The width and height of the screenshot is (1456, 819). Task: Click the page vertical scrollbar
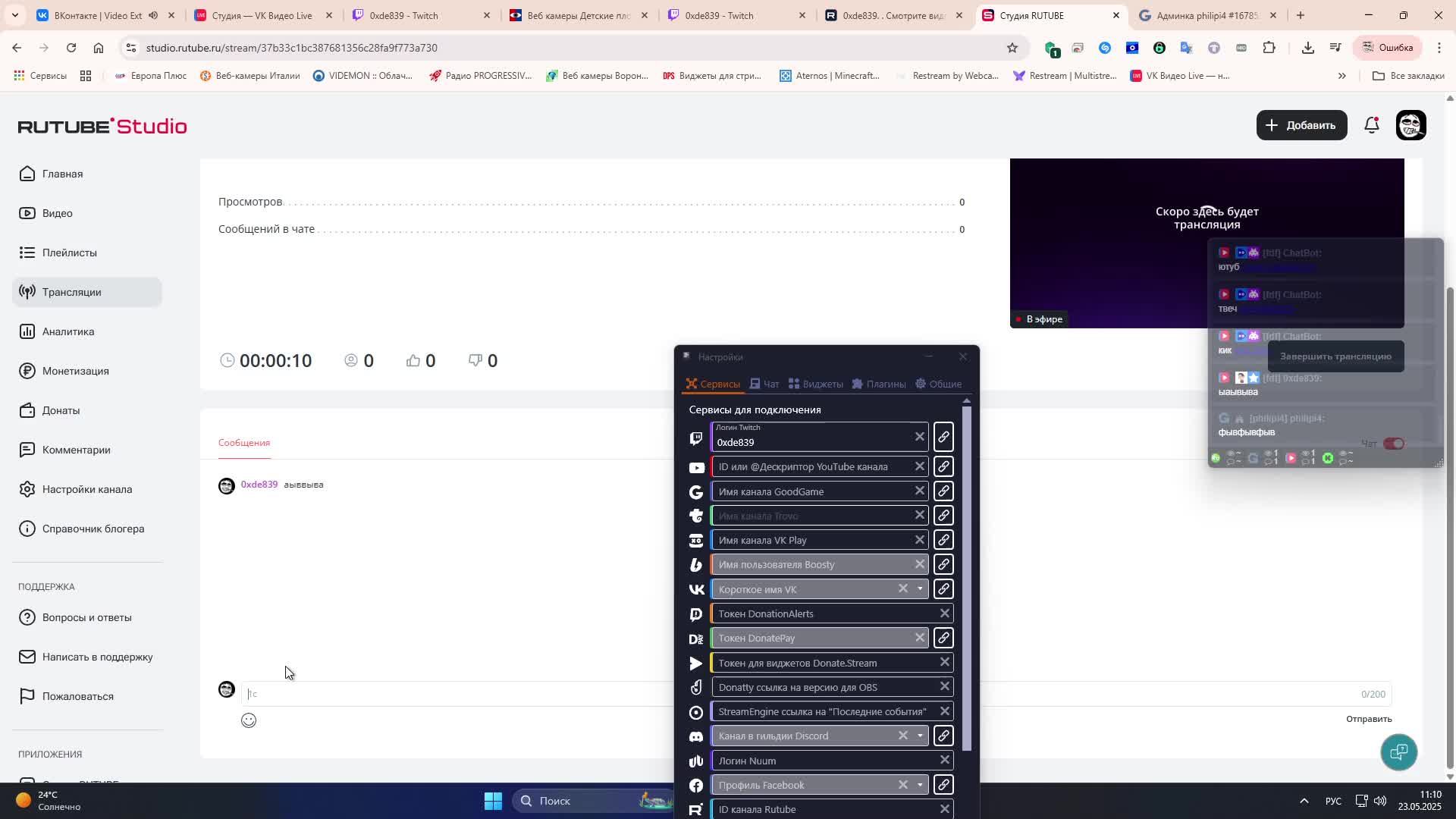click(x=1450, y=527)
